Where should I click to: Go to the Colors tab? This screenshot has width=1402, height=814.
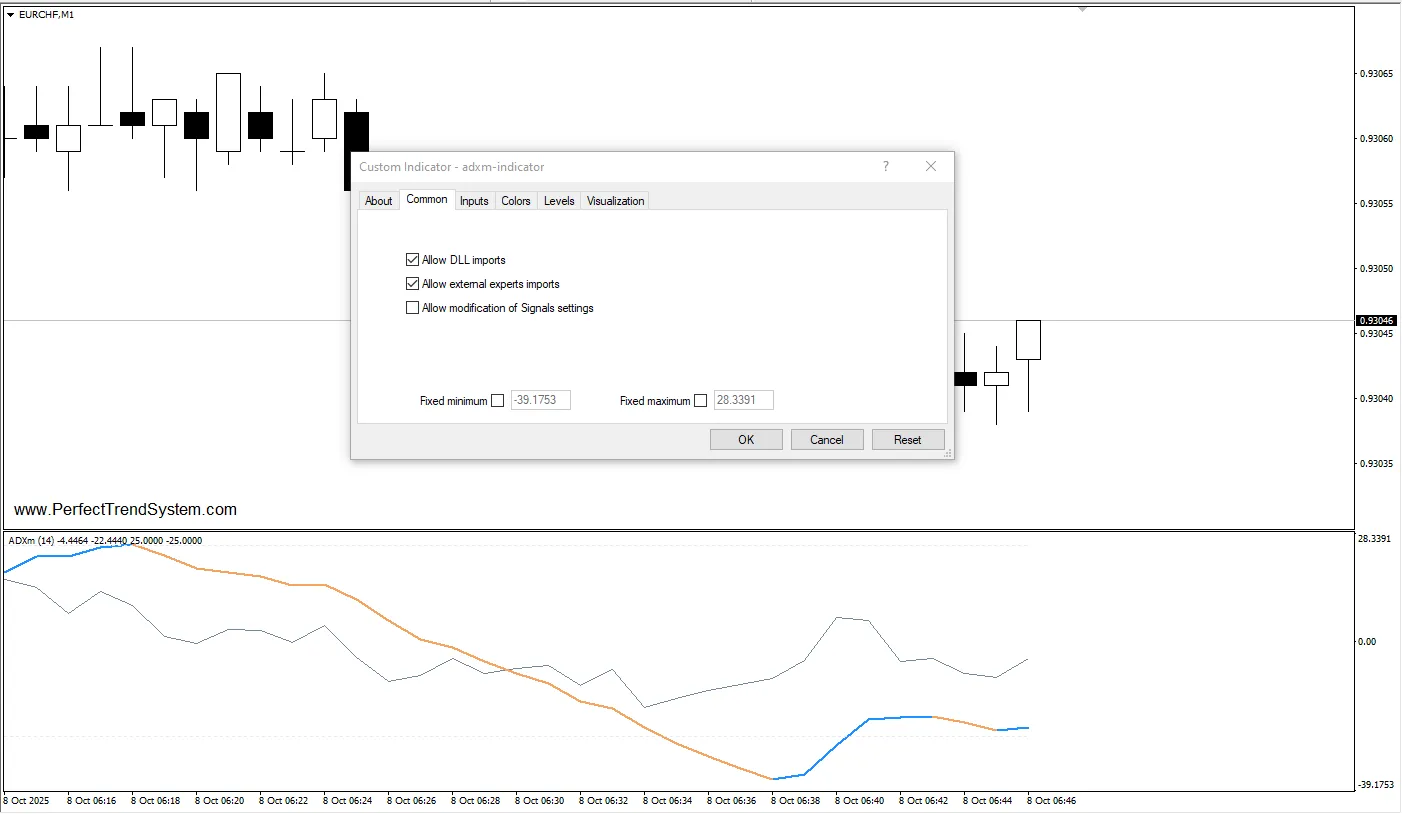point(516,201)
